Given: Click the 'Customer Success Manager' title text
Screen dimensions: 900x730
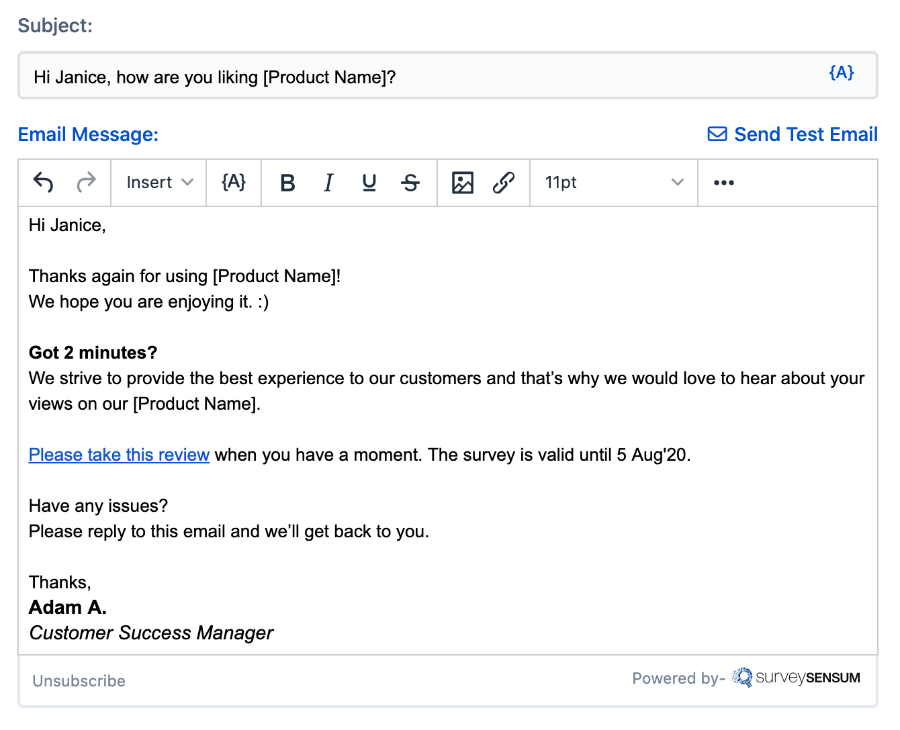Looking at the screenshot, I should point(151,633).
